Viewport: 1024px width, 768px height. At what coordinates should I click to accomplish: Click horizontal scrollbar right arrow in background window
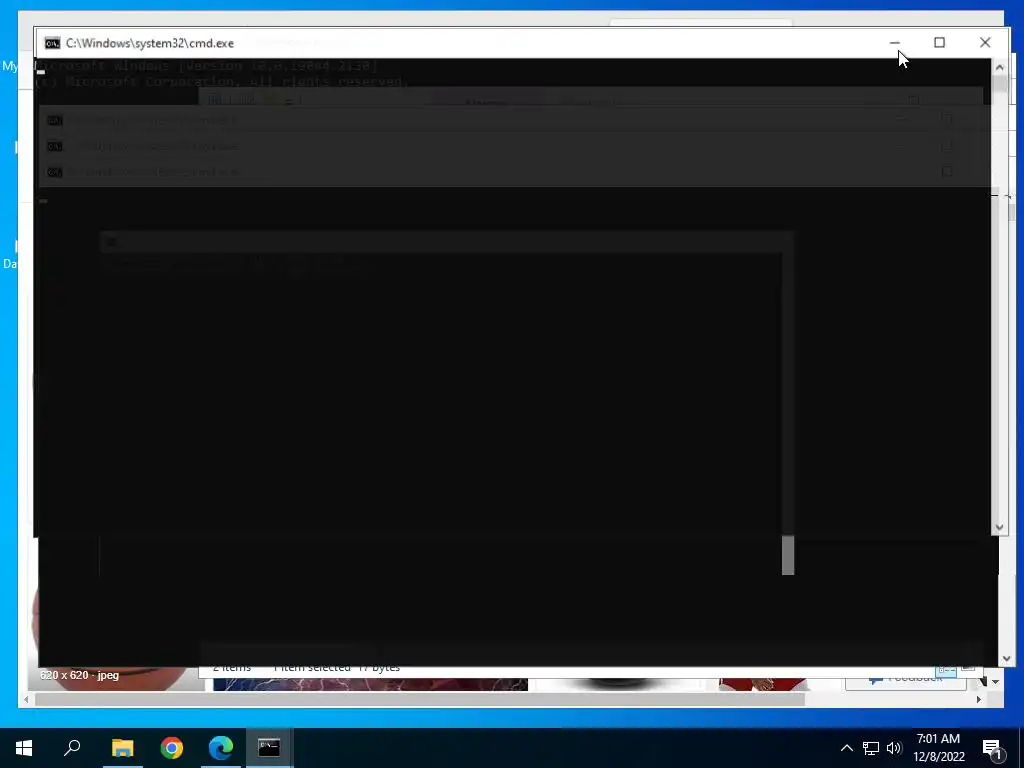click(978, 699)
